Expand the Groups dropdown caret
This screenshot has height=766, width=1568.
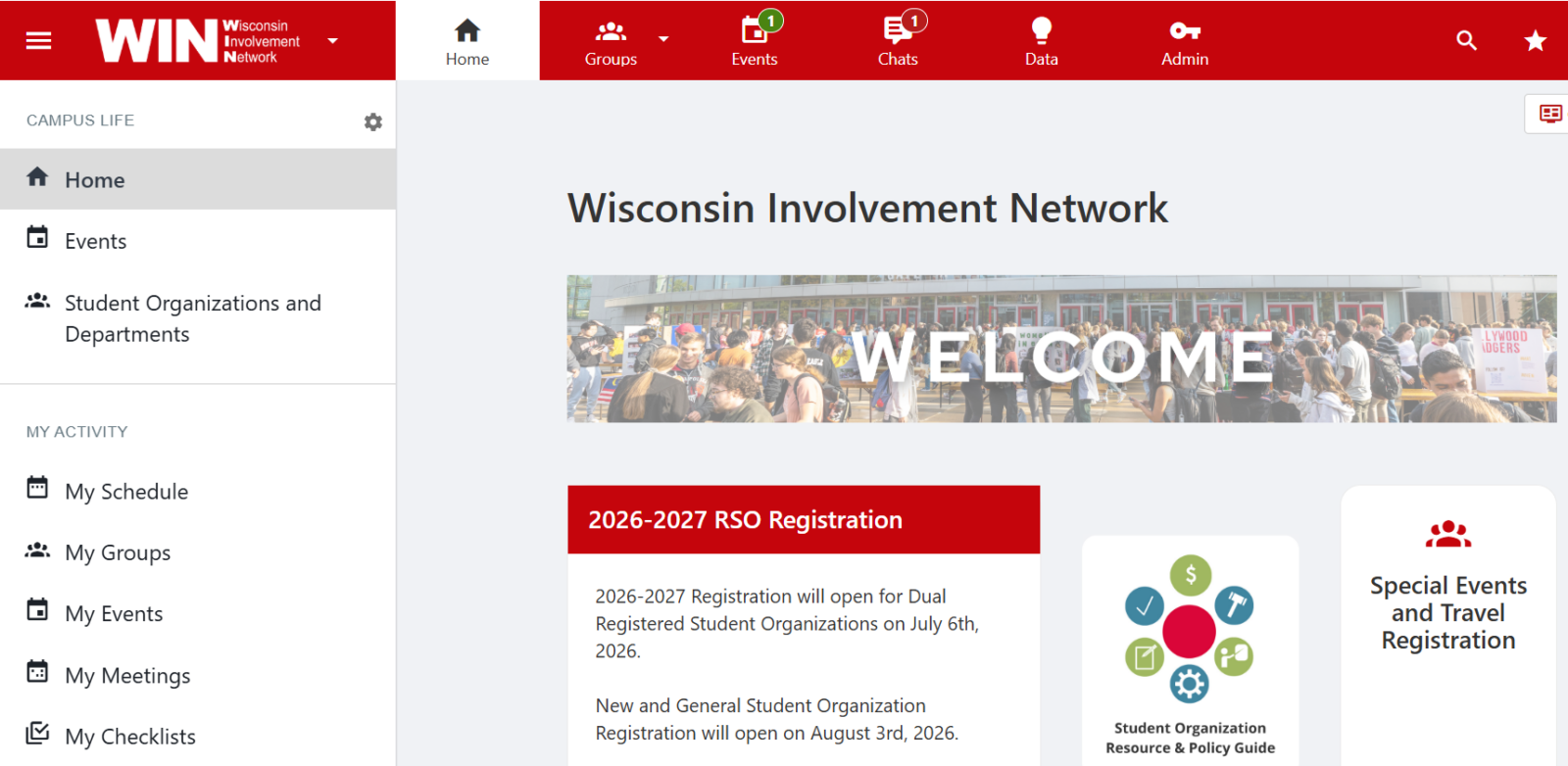tap(663, 39)
